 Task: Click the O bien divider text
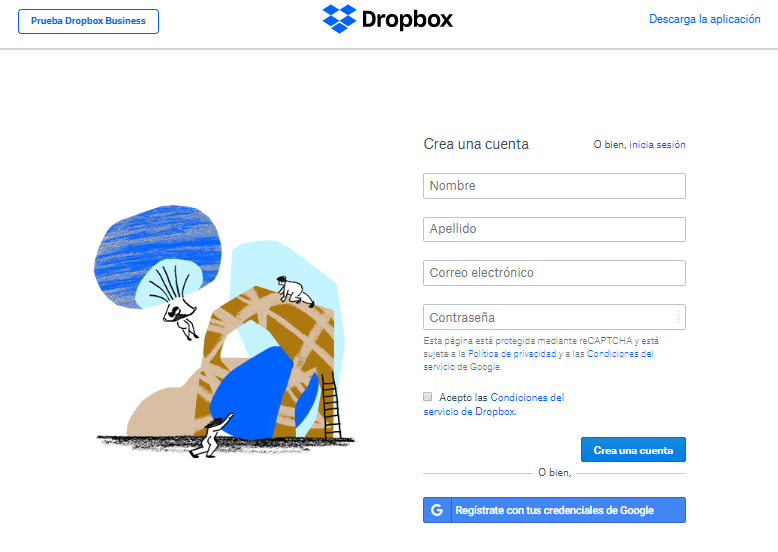click(x=555, y=473)
